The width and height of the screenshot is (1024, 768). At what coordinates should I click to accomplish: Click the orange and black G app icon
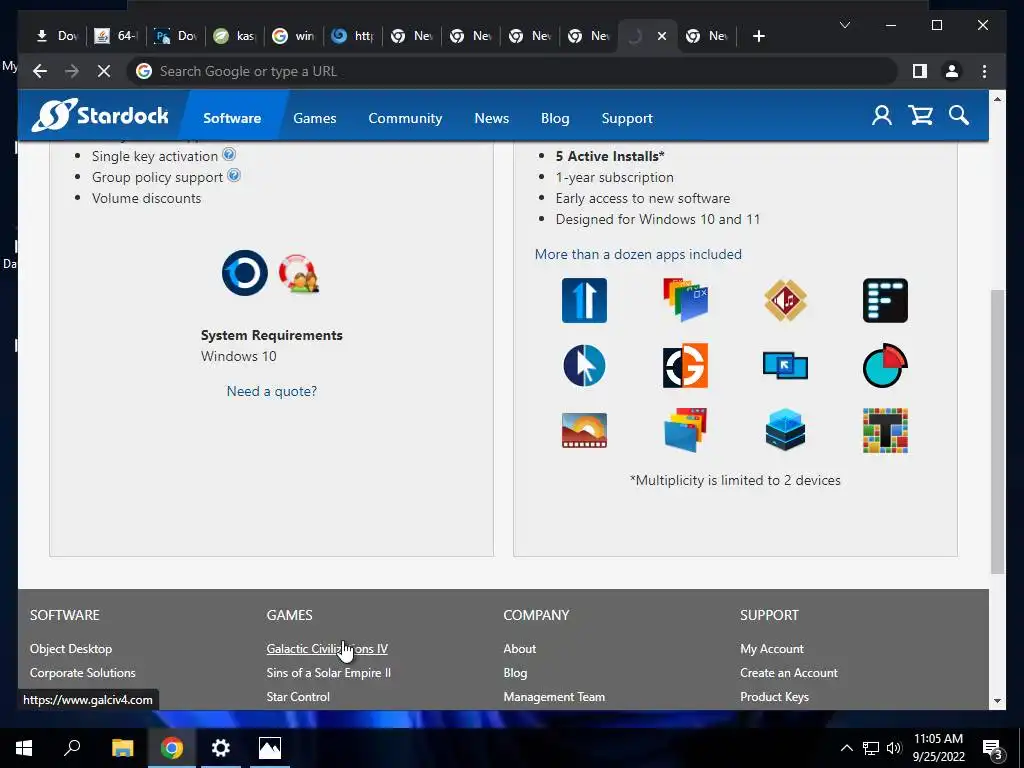tap(685, 366)
